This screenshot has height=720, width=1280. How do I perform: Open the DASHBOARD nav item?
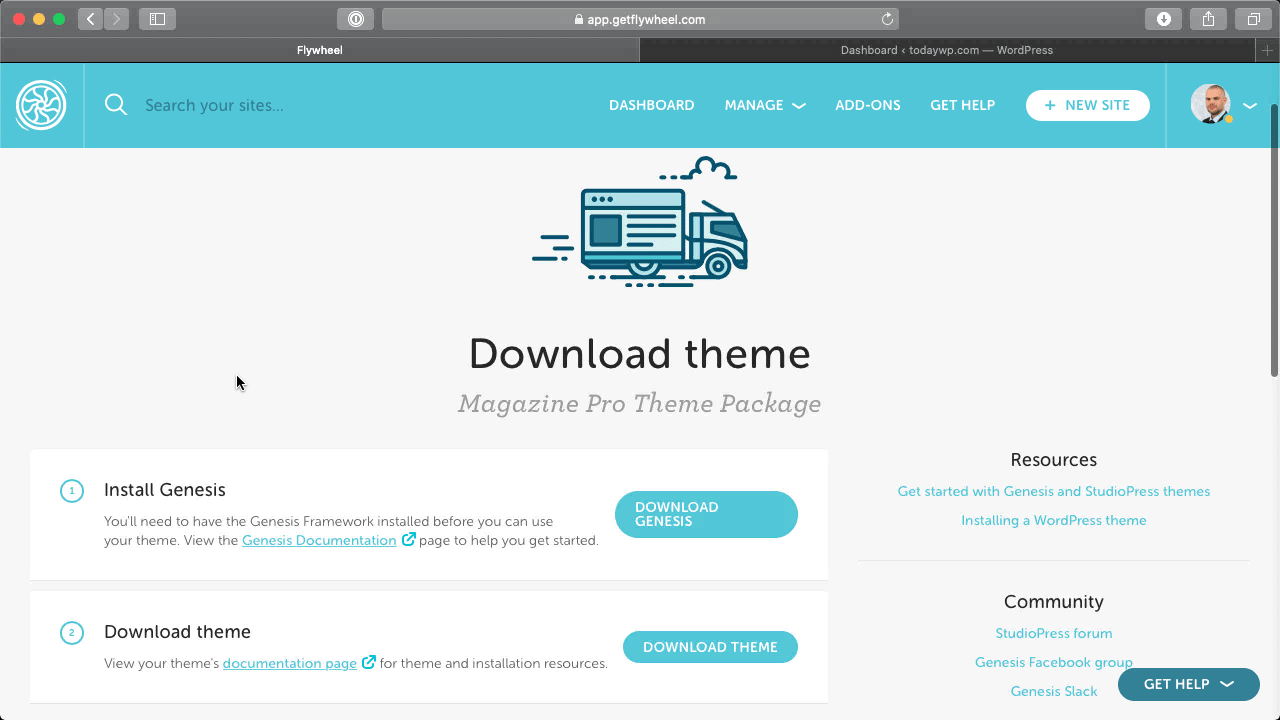coord(652,105)
